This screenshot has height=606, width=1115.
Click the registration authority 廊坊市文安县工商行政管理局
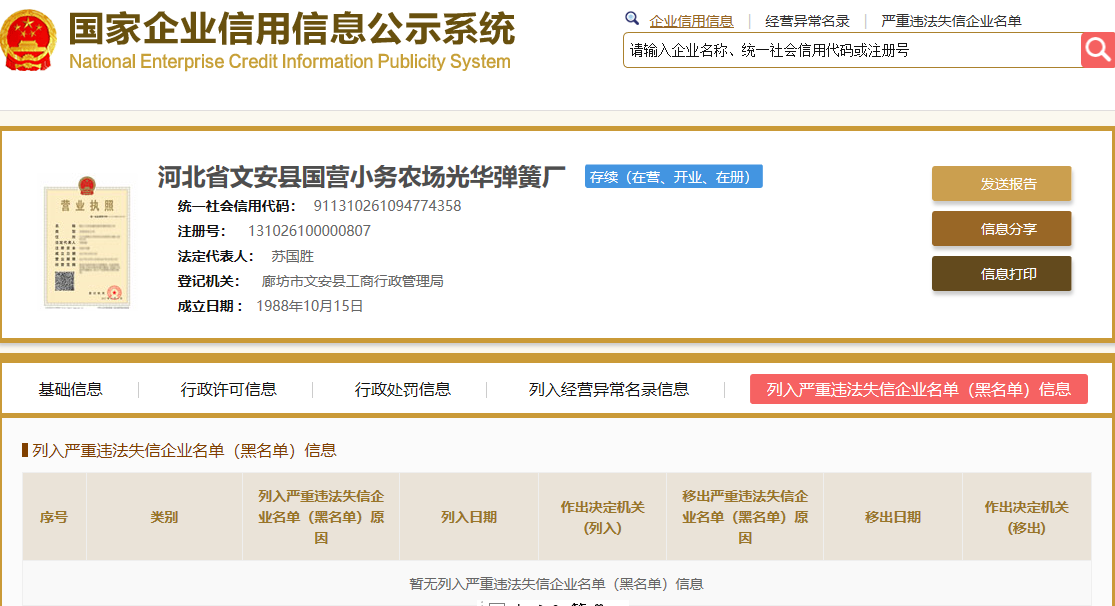(x=353, y=281)
